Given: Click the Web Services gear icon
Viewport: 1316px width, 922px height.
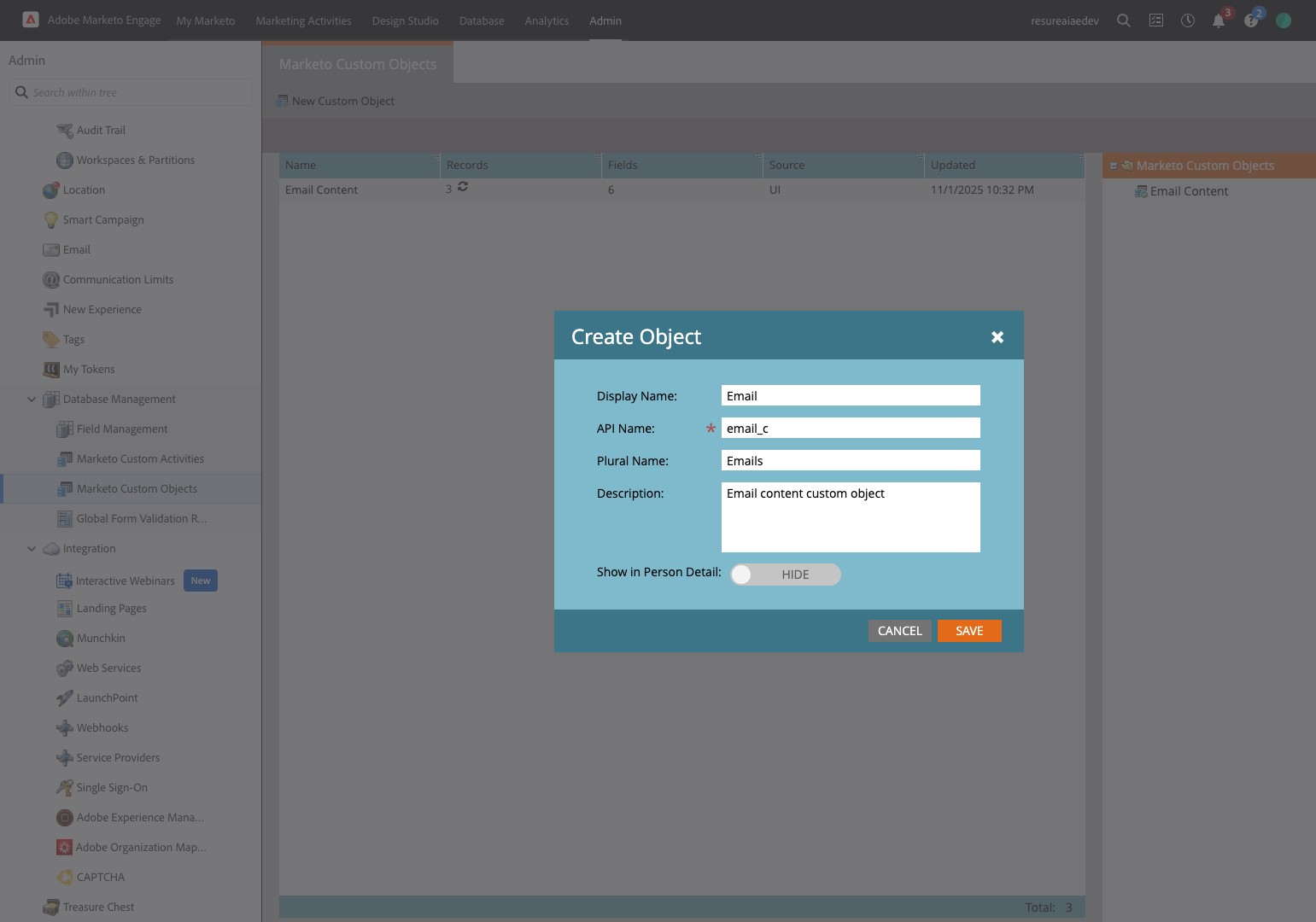Looking at the screenshot, I should [64, 668].
